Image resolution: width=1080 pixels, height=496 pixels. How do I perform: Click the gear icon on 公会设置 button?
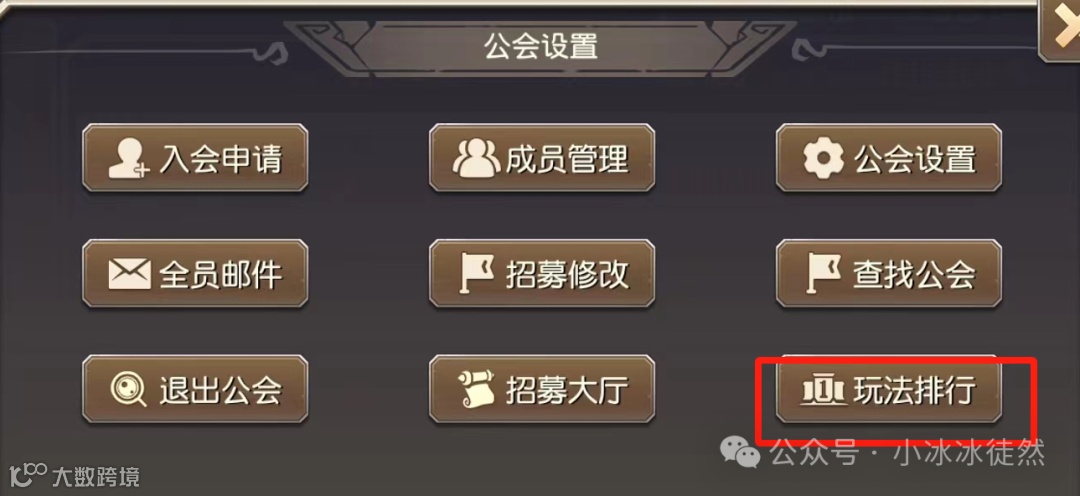[824, 158]
